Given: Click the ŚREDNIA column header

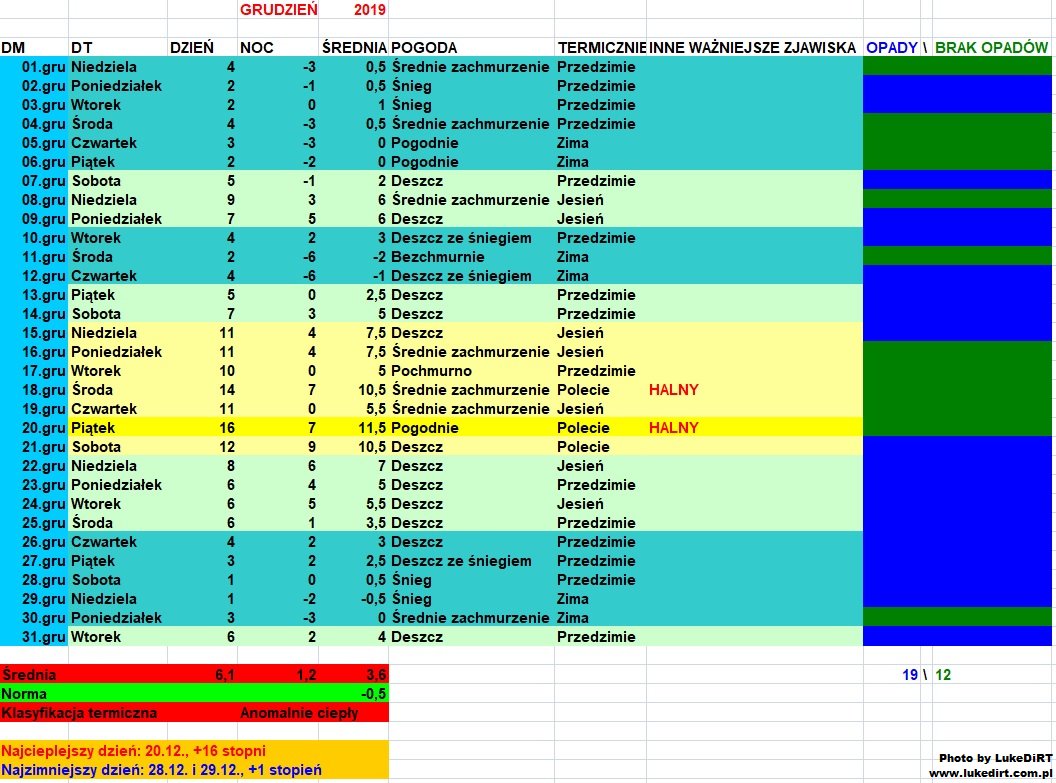Looking at the screenshot, I should pyautogui.click(x=353, y=48).
